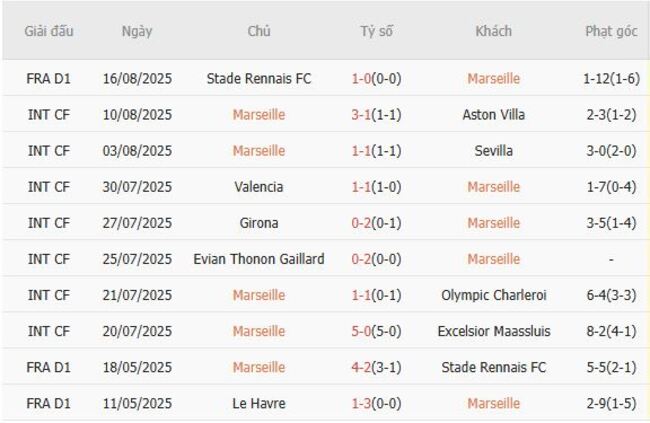Open the Sevilla team page
This screenshot has height=423, width=650.
click(493, 151)
